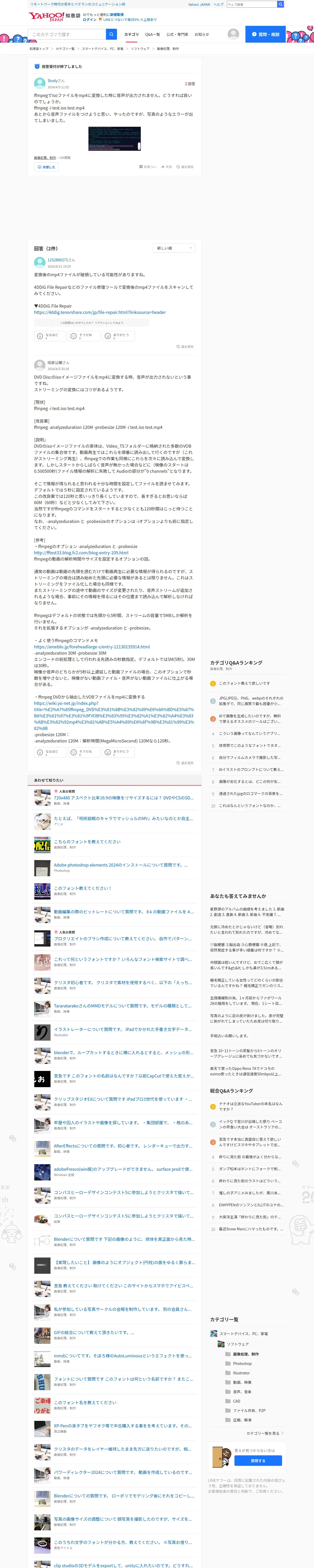Open ファイル共有、P2P category folder

(249, 1410)
